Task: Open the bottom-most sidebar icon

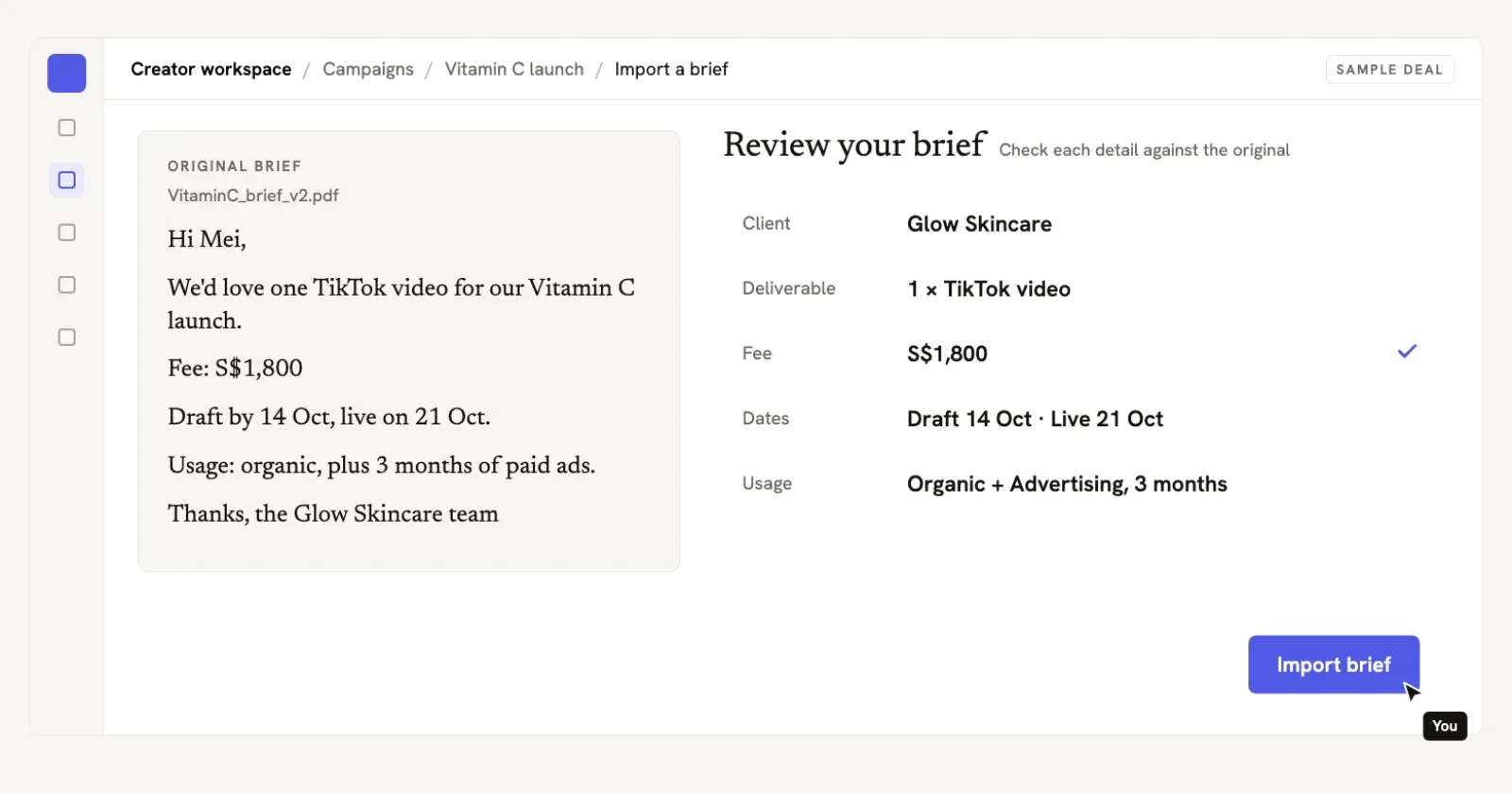Action: pyautogui.click(x=67, y=337)
